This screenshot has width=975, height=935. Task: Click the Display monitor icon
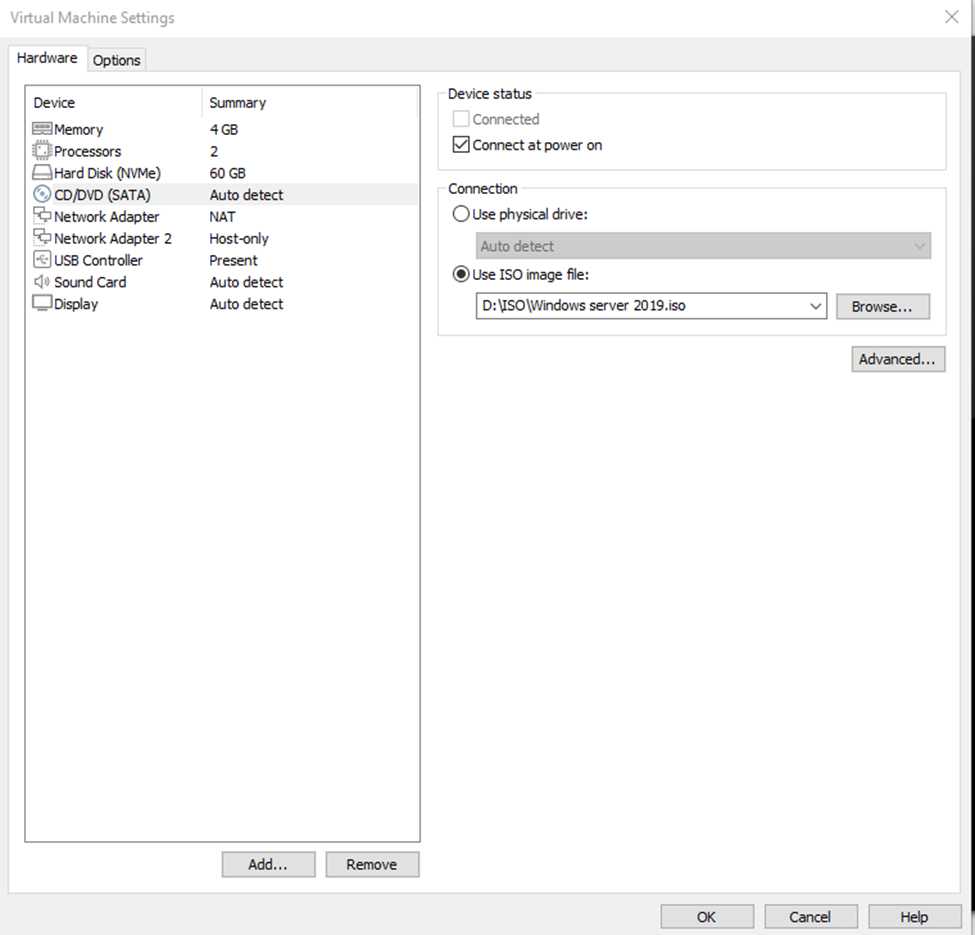click(x=42, y=303)
